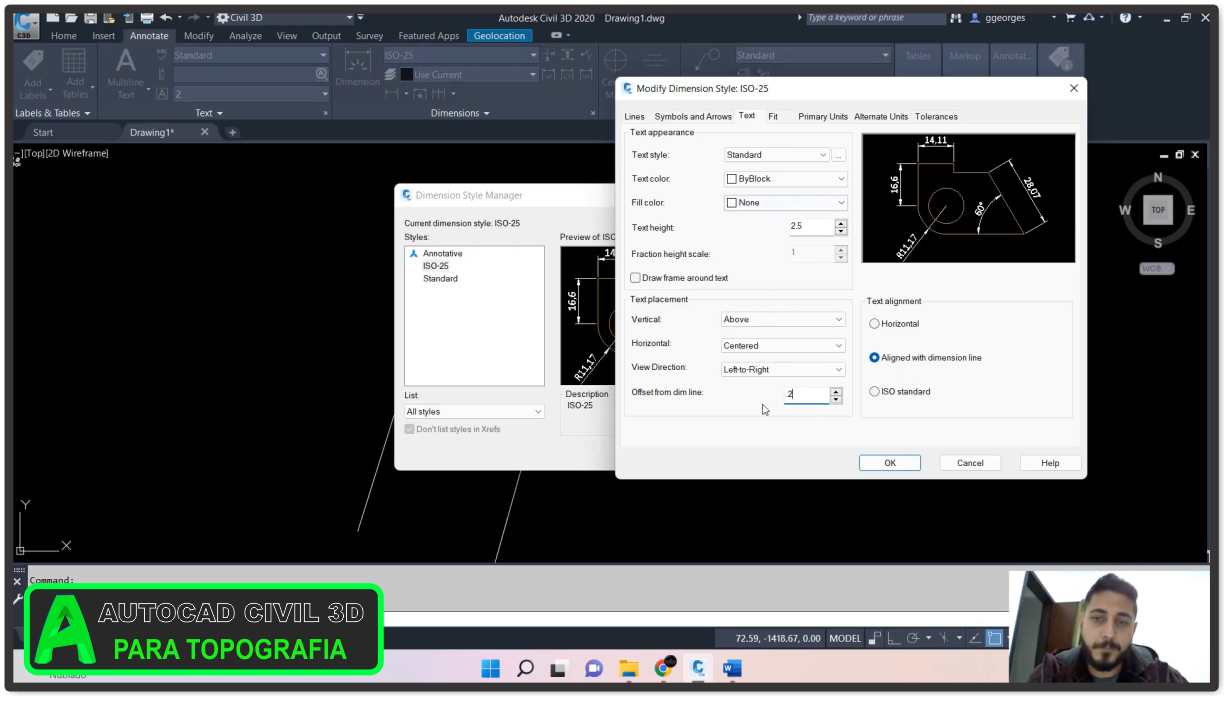Click the user sign-in icon beside ggeorges

(x=975, y=18)
